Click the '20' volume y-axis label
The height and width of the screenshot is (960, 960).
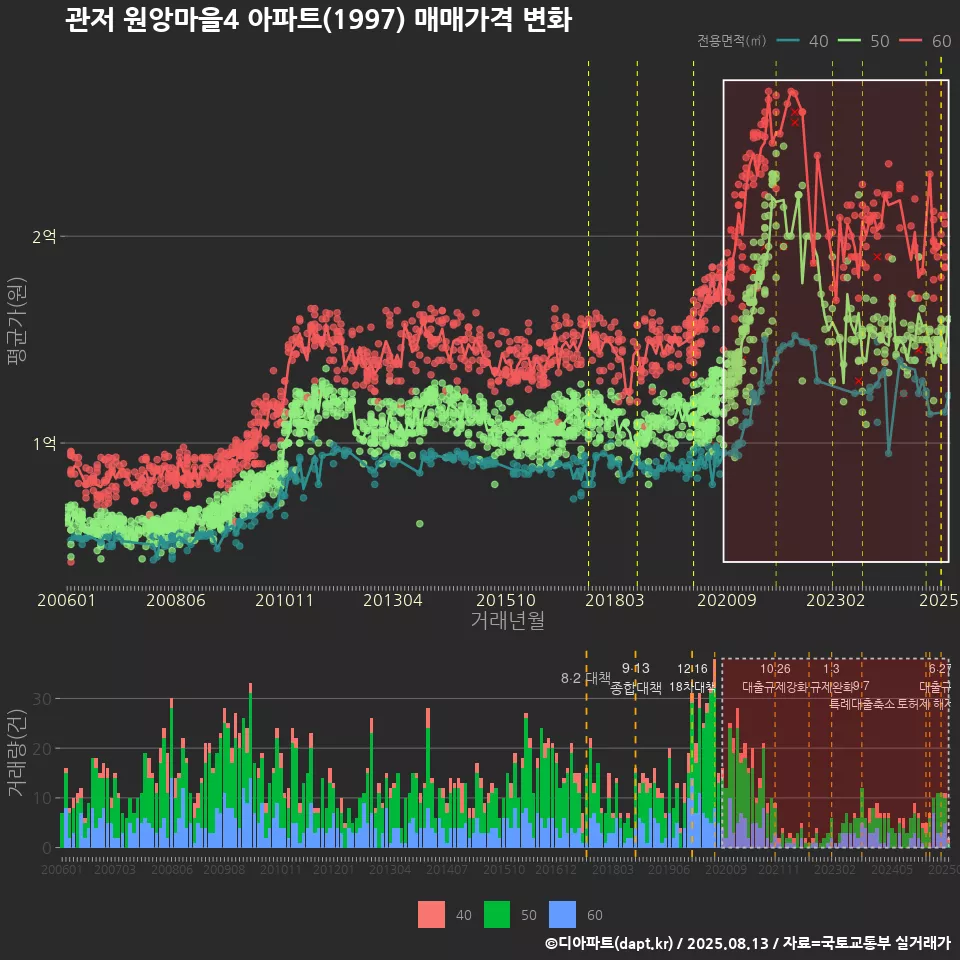click(42, 748)
